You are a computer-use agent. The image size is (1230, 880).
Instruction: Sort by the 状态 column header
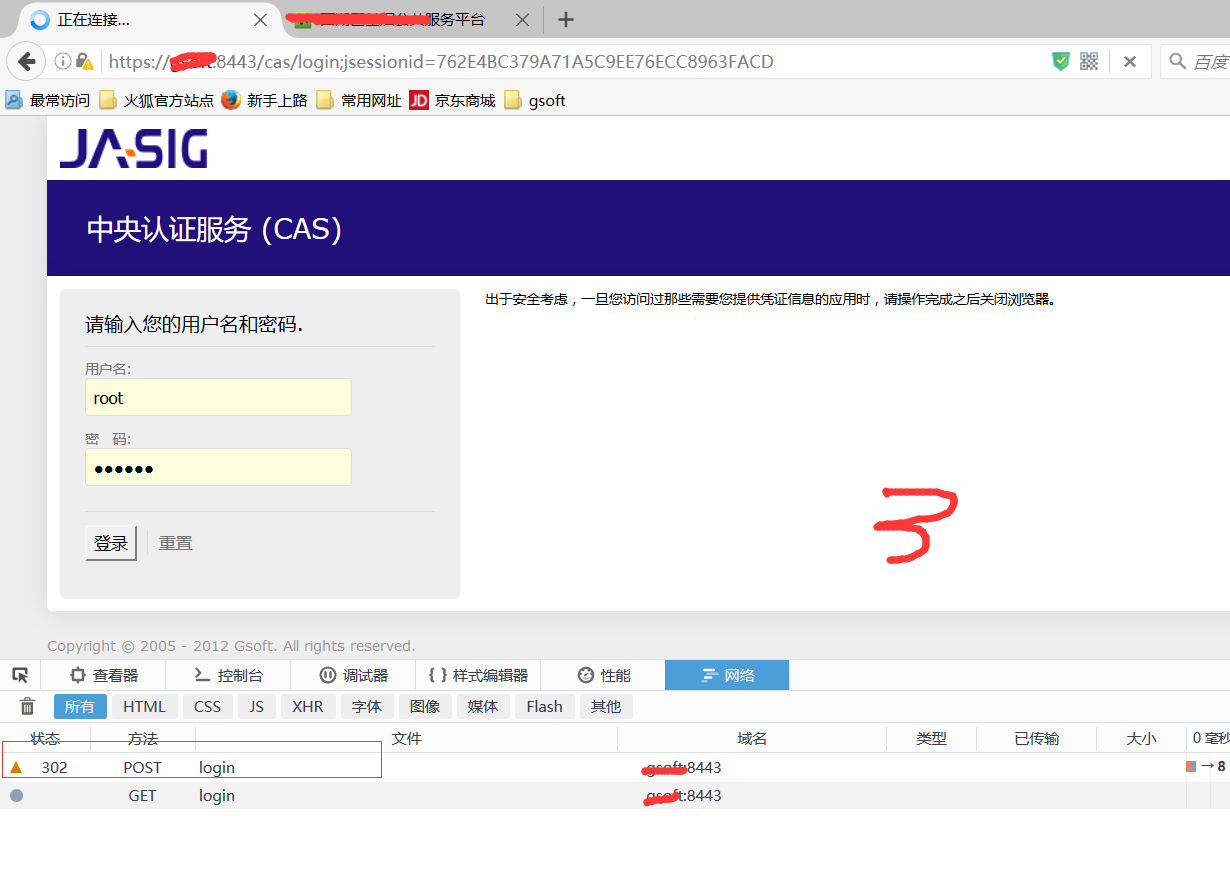[x=46, y=738]
